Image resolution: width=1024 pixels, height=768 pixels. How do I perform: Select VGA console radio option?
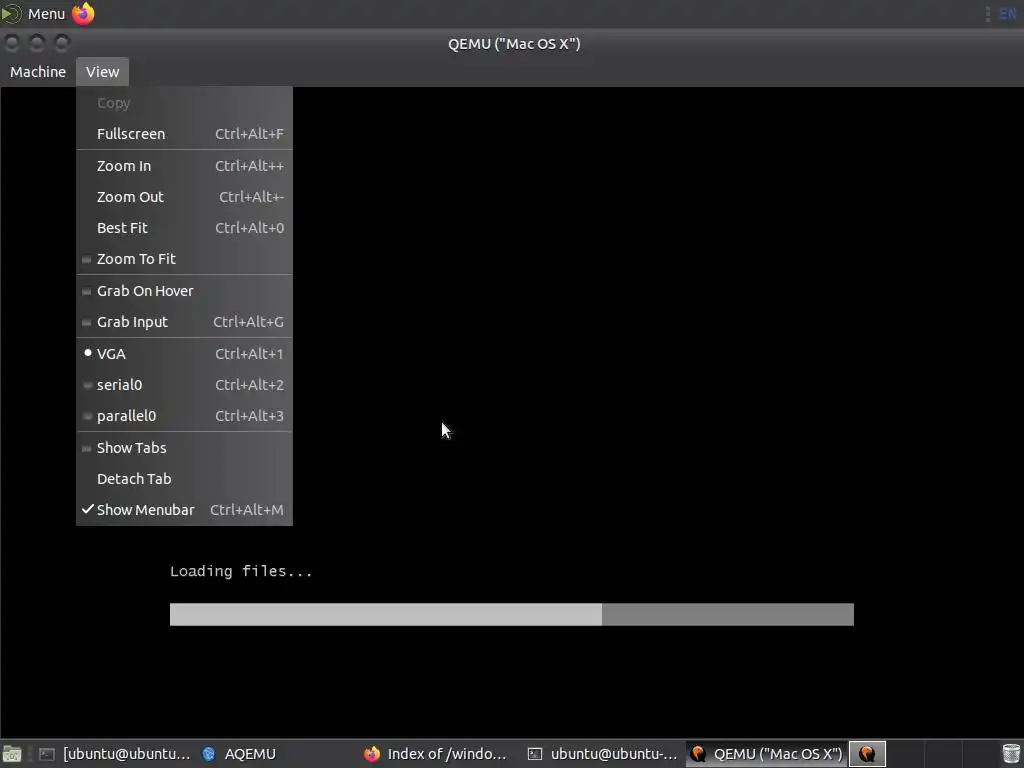coord(184,354)
